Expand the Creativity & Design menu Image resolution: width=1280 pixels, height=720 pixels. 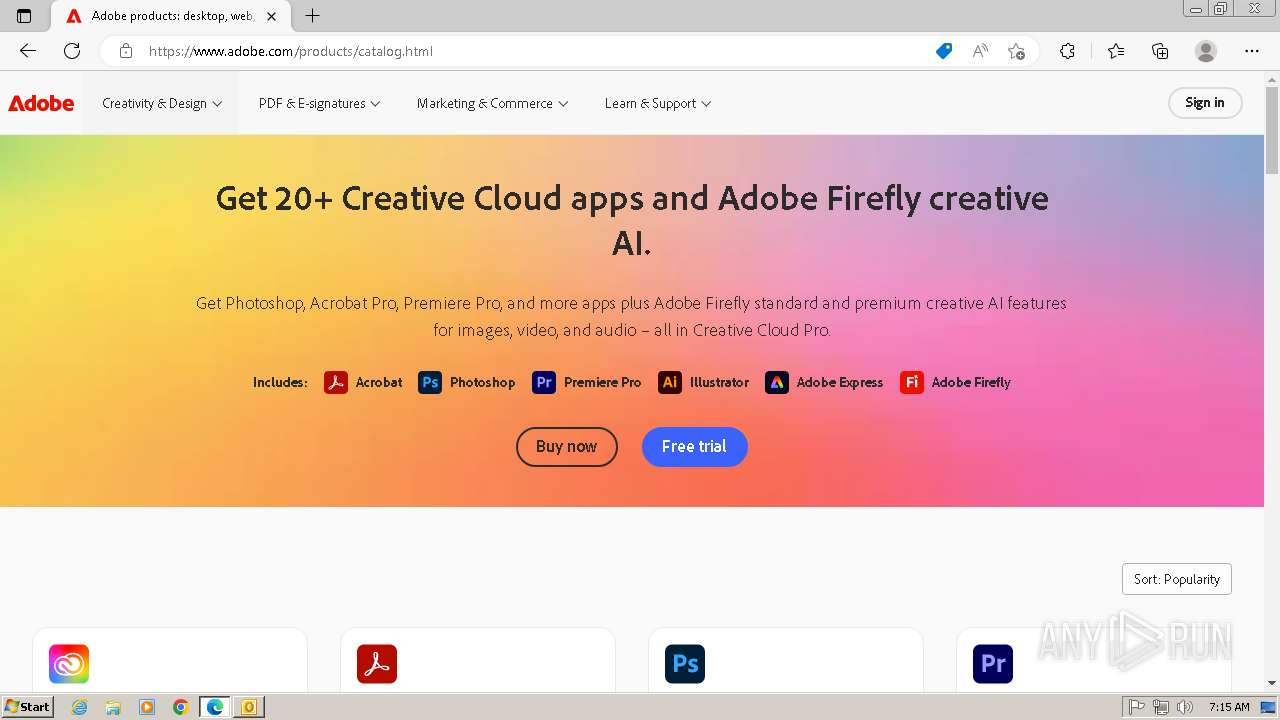click(x=162, y=103)
